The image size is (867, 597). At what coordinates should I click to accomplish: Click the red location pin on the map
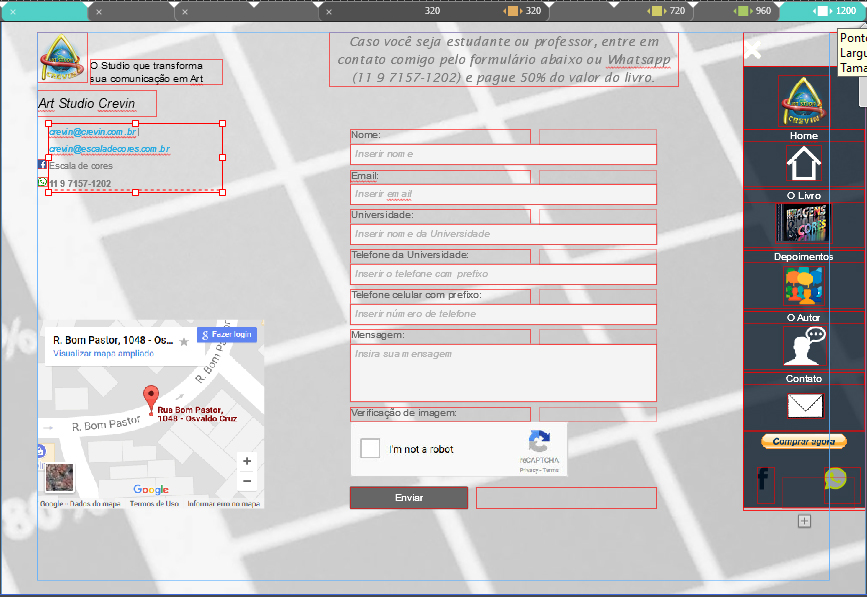(150, 400)
